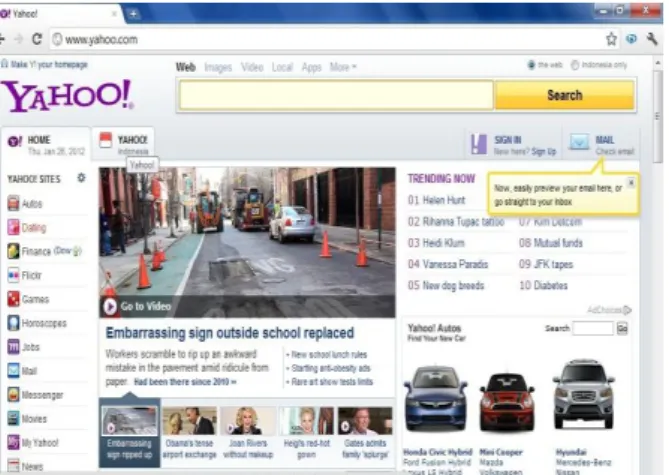This screenshot has width=669, height=475.
Task: Select 'Obama's tense airport exchange' thumbnail
Action: [189, 433]
